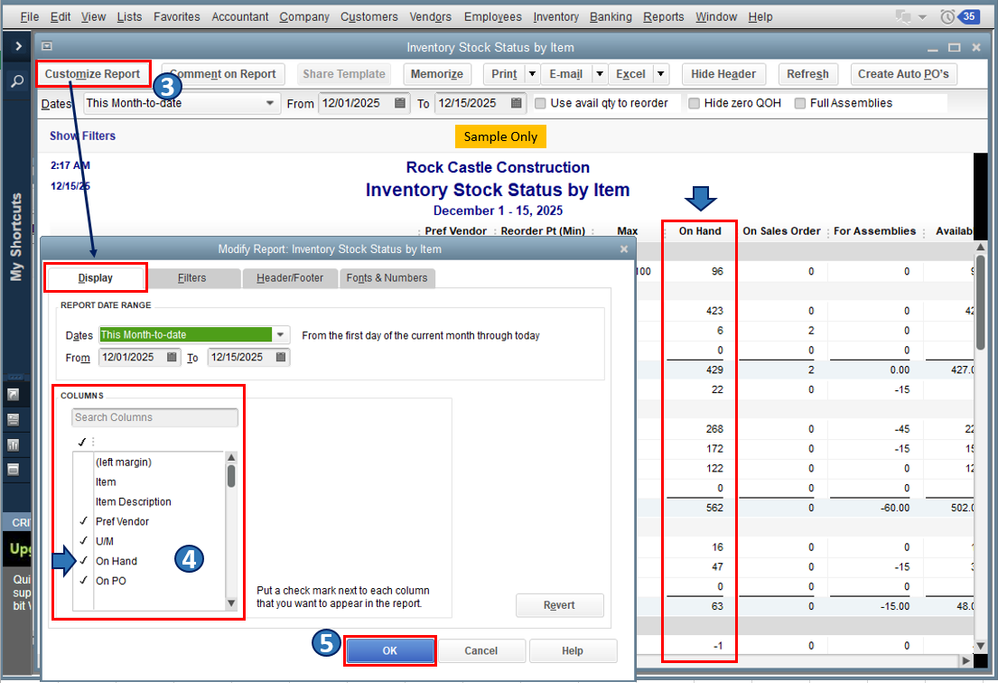The width and height of the screenshot is (998, 683).
Task: Switch to the Fonts & Numbers tab
Action: [387, 278]
